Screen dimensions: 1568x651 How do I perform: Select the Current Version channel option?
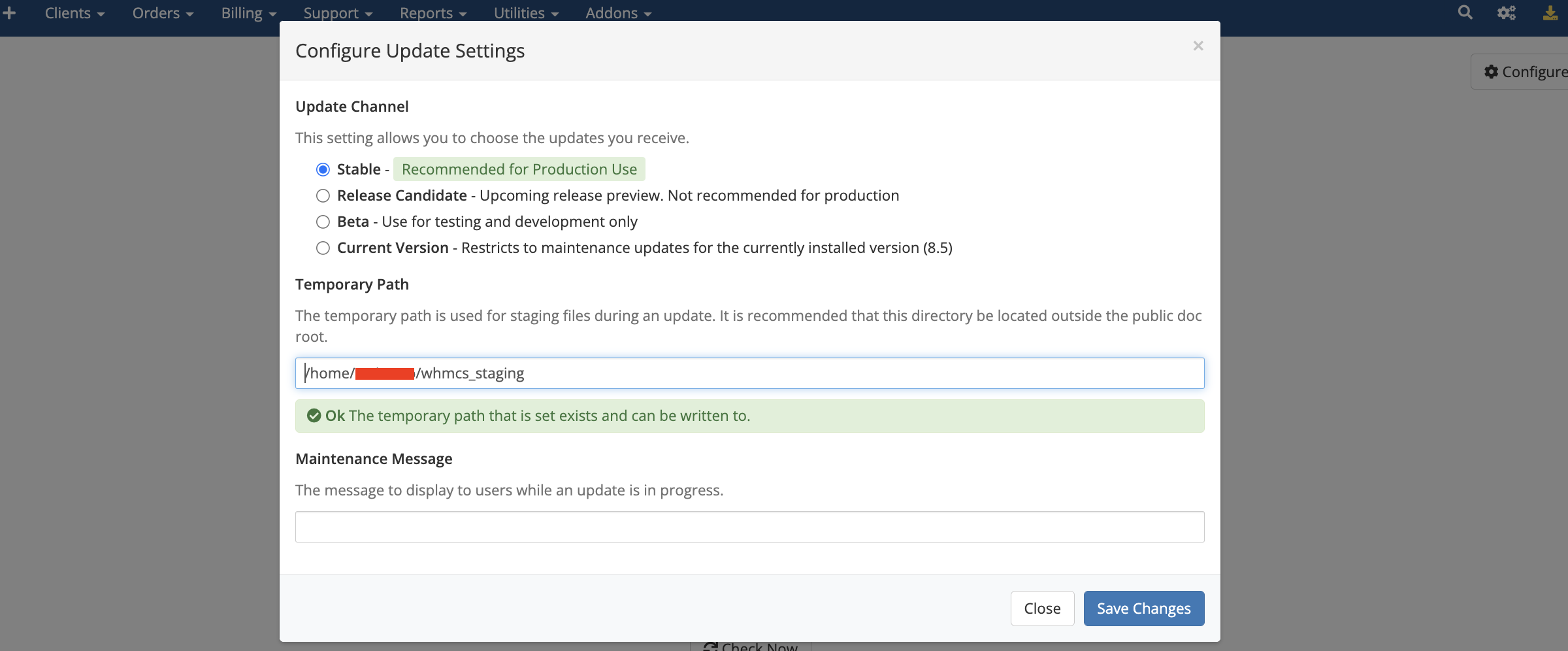[323, 248]
